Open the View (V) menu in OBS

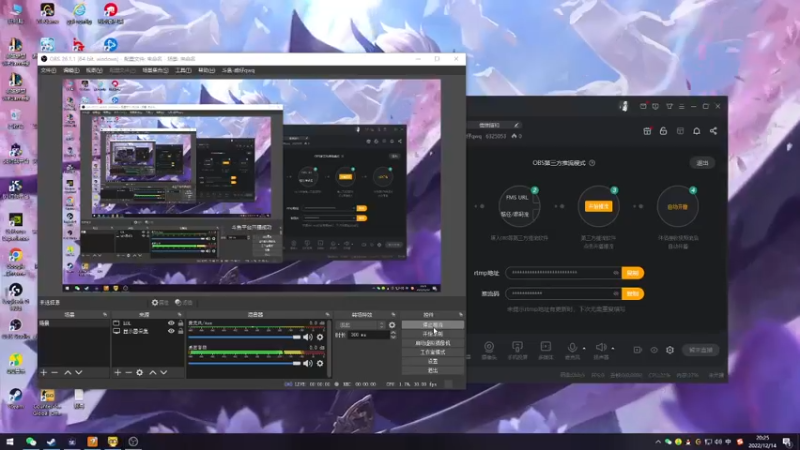click(94, 70)
